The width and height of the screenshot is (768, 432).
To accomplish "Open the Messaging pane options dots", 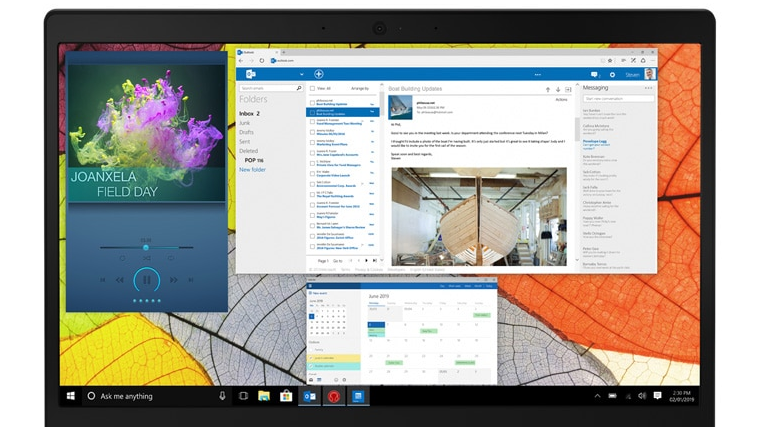I will pyautogui.click(x=648, y=88).
